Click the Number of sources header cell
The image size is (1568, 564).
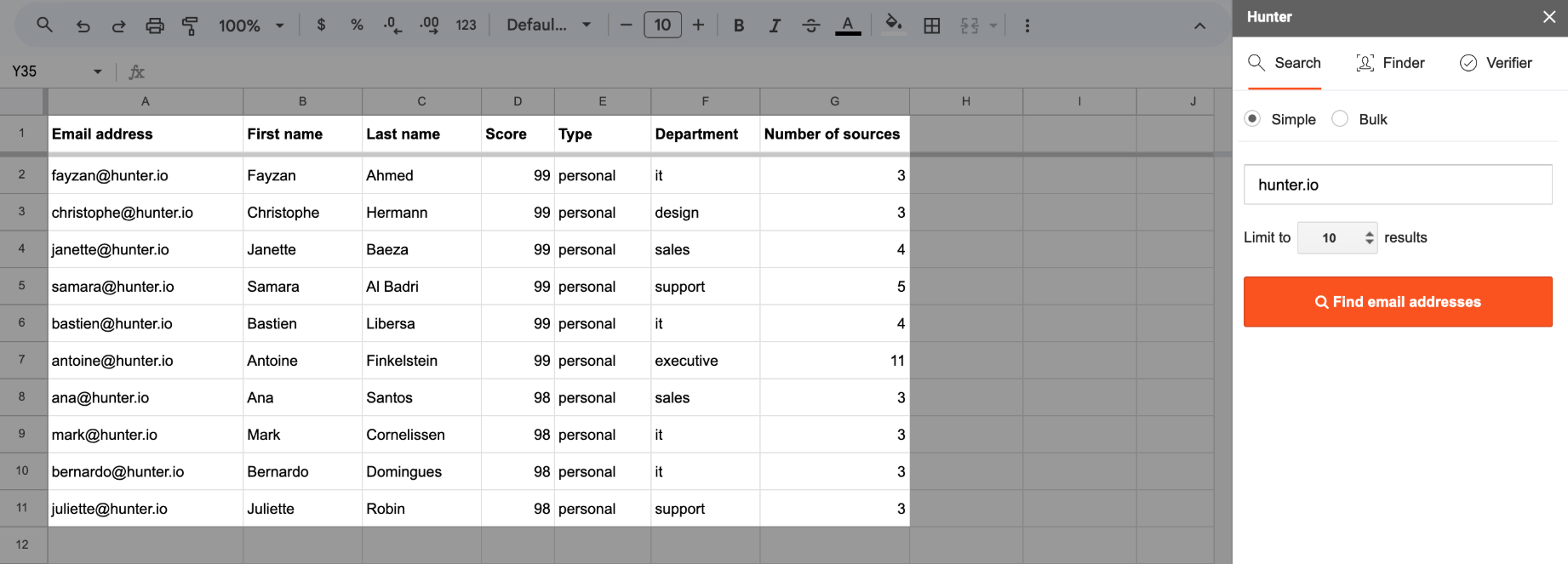click(834, 134)
